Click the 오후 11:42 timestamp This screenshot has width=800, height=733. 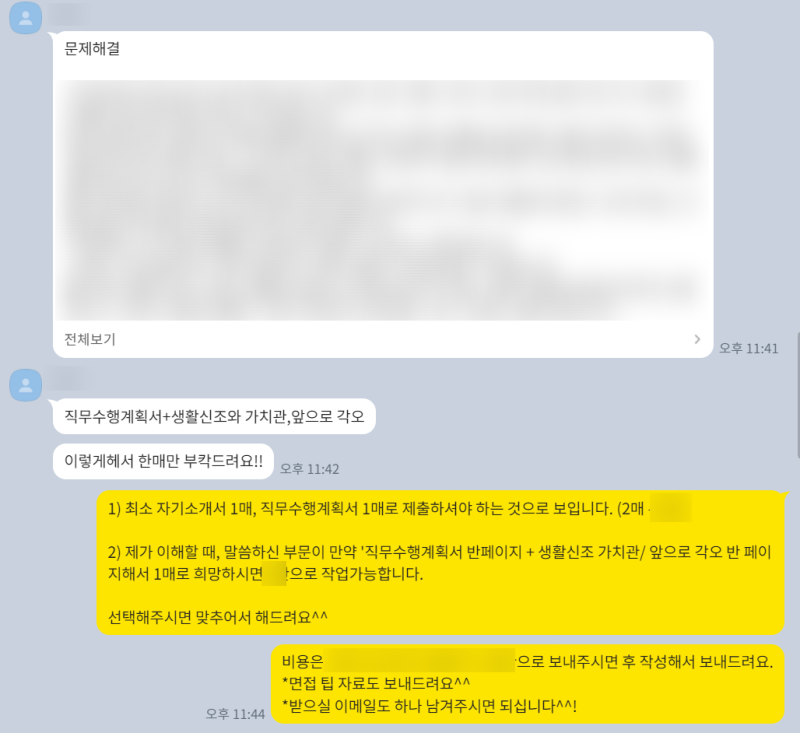pos(310,469)
